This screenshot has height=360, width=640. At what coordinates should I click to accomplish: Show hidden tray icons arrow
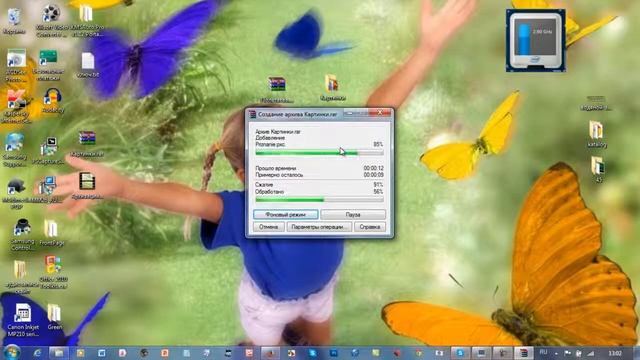pyautogui.click(x=557, y=353)
